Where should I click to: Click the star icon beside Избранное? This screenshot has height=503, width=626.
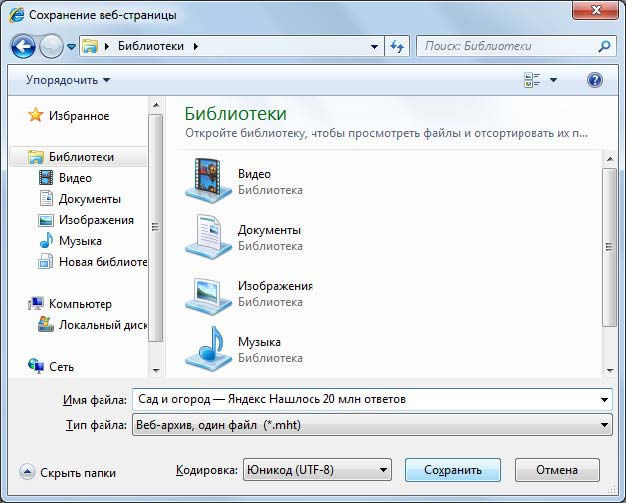36,115
